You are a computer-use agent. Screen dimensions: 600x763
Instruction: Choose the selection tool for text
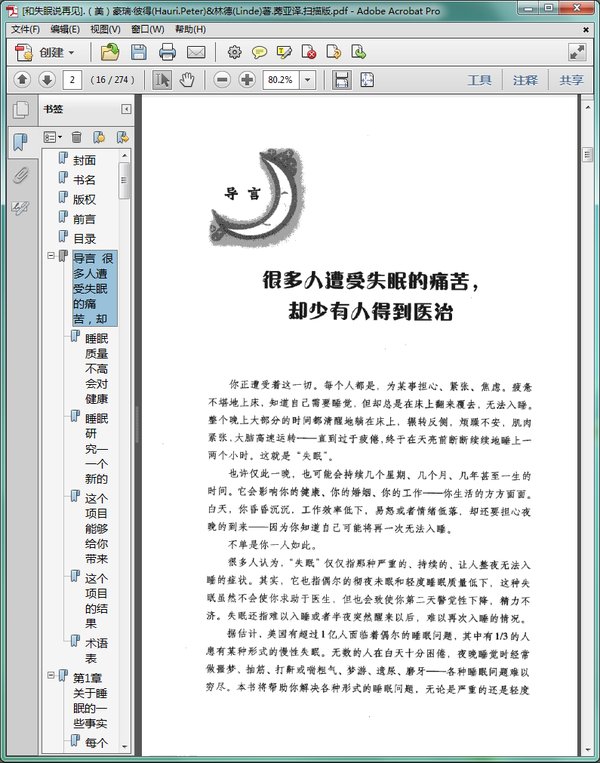162,79
